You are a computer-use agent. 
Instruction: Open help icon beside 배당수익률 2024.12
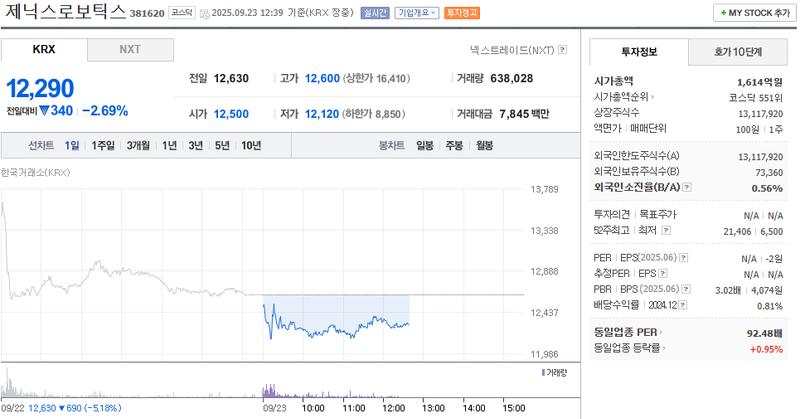[683, 305]
